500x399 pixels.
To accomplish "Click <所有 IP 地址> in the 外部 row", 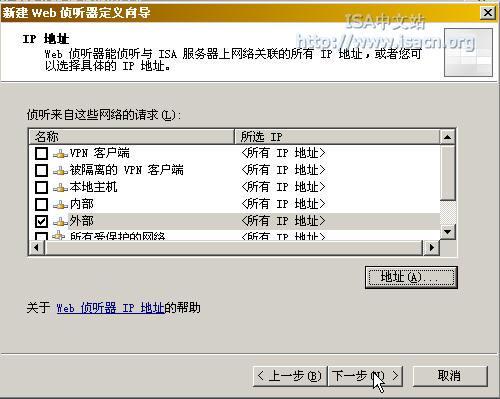I will (283, 221).
